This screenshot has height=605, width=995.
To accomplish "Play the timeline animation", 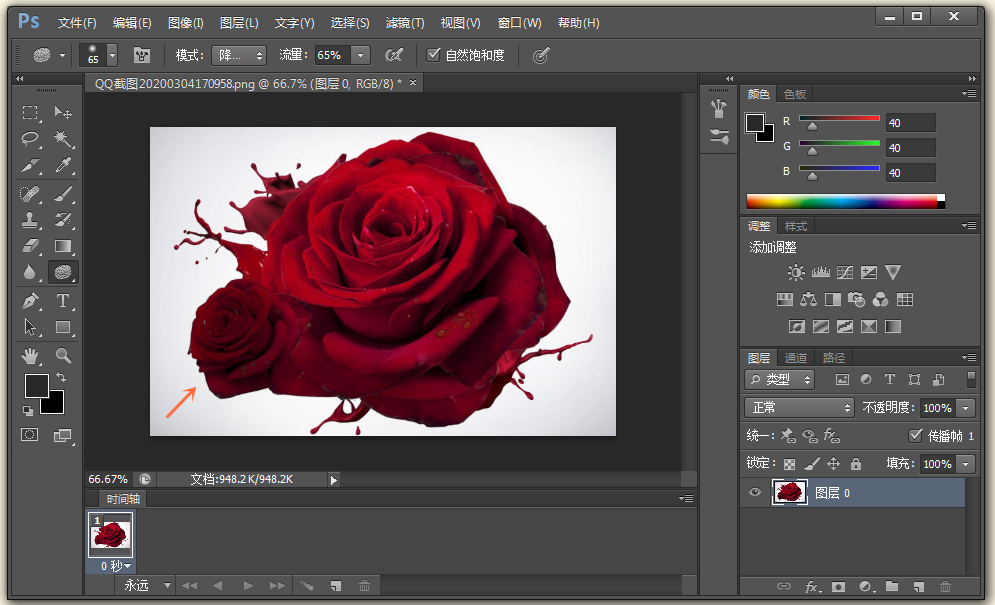I will pyautogui.click(x=248, y=586).
